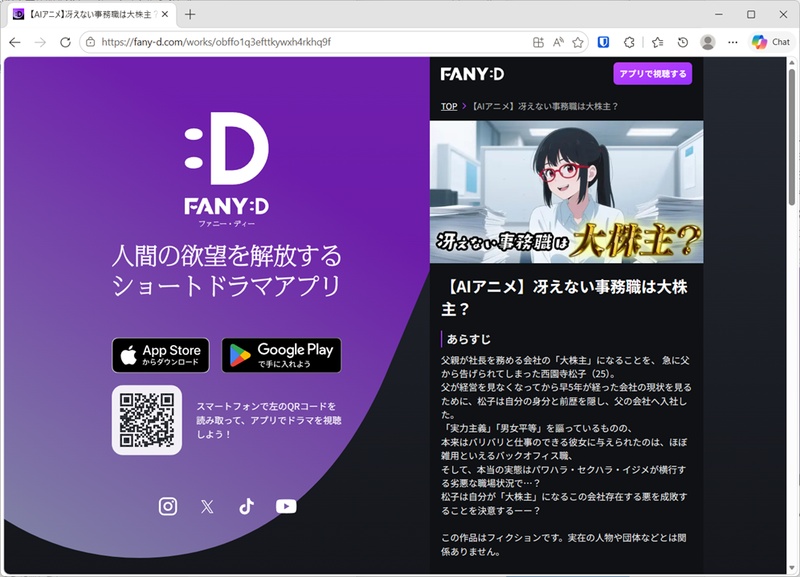This screenshot has height=577, width=800.
Task: Click the large :D FANY:D logo
Action: pyautogui.click(x=227, y=170)
